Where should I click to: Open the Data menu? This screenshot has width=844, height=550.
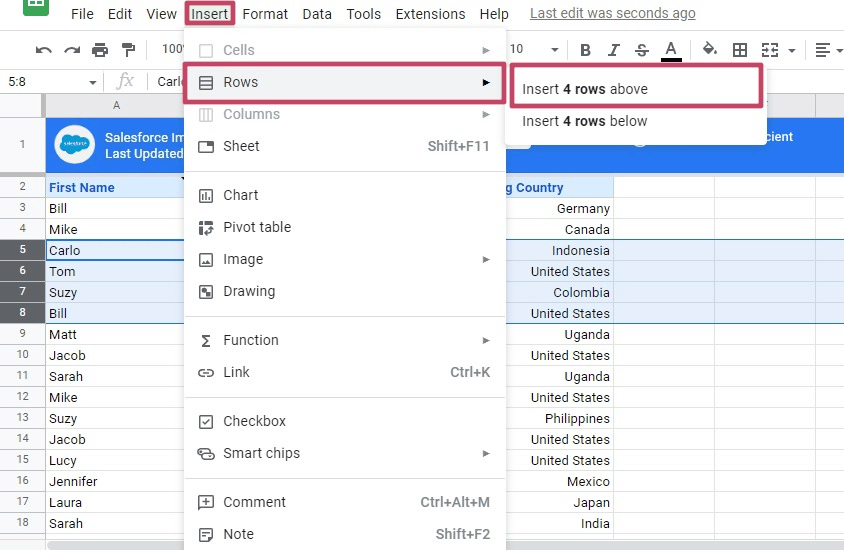316,14
